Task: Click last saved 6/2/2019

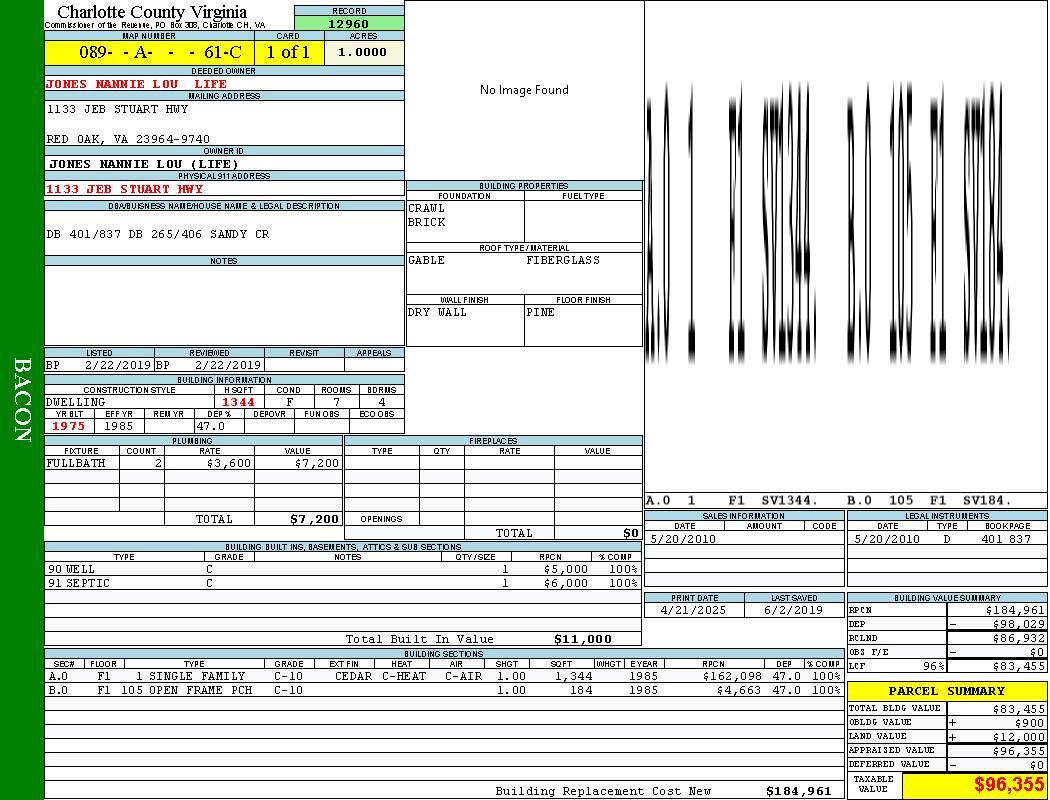Action: coord(794,610)
